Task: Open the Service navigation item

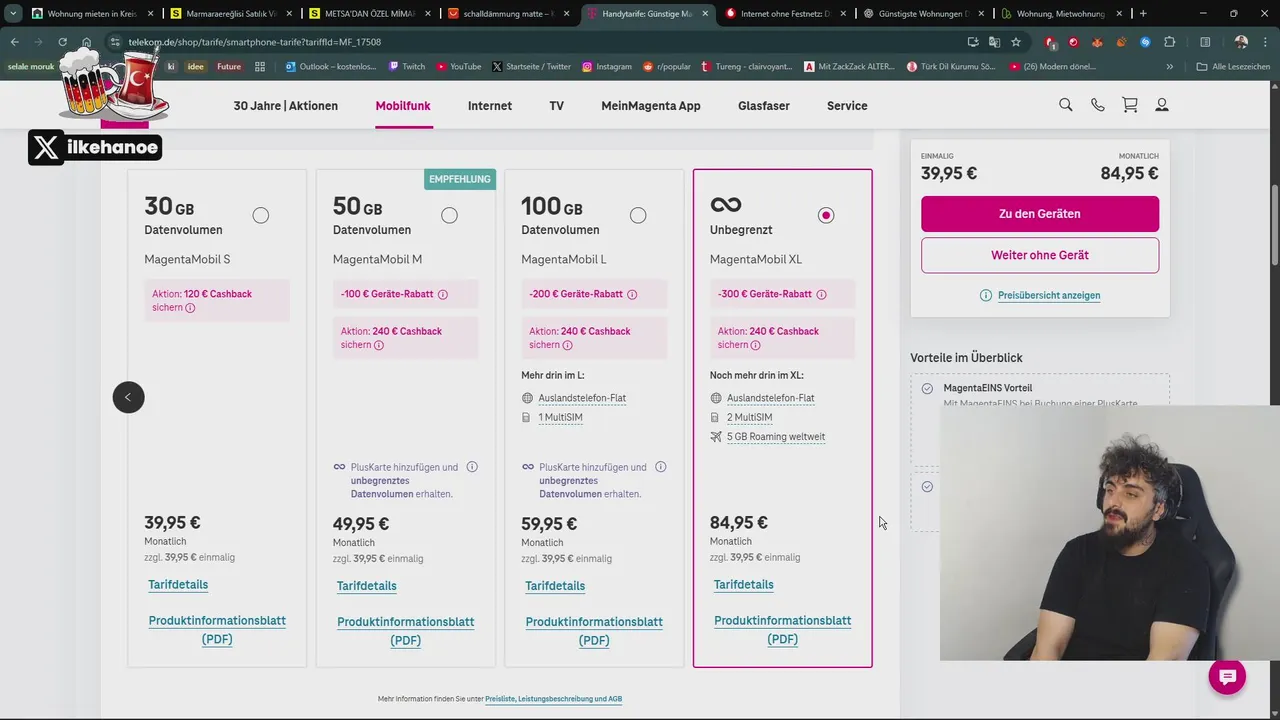Action: 847,105
